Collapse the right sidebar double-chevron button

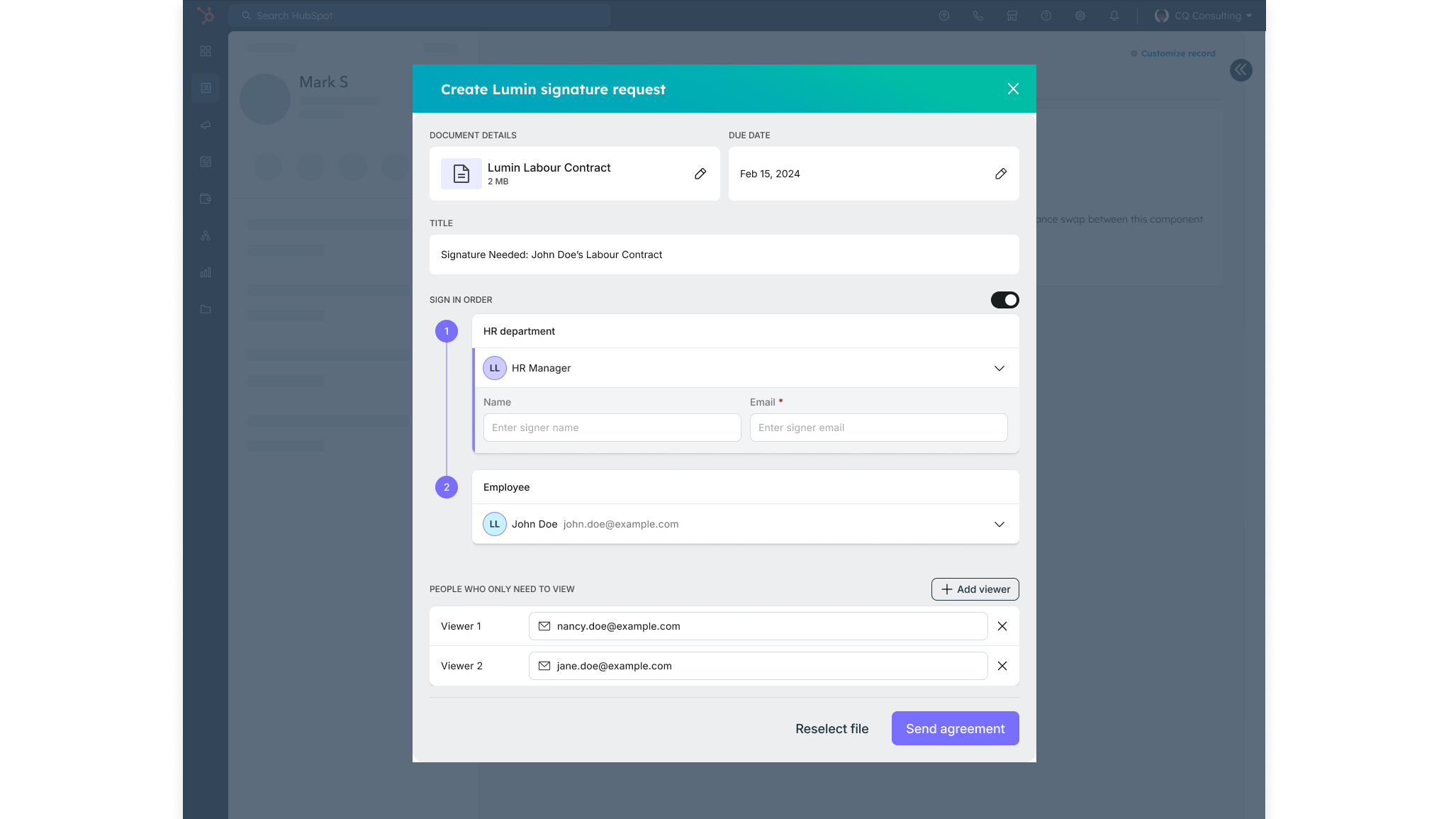1241,69
